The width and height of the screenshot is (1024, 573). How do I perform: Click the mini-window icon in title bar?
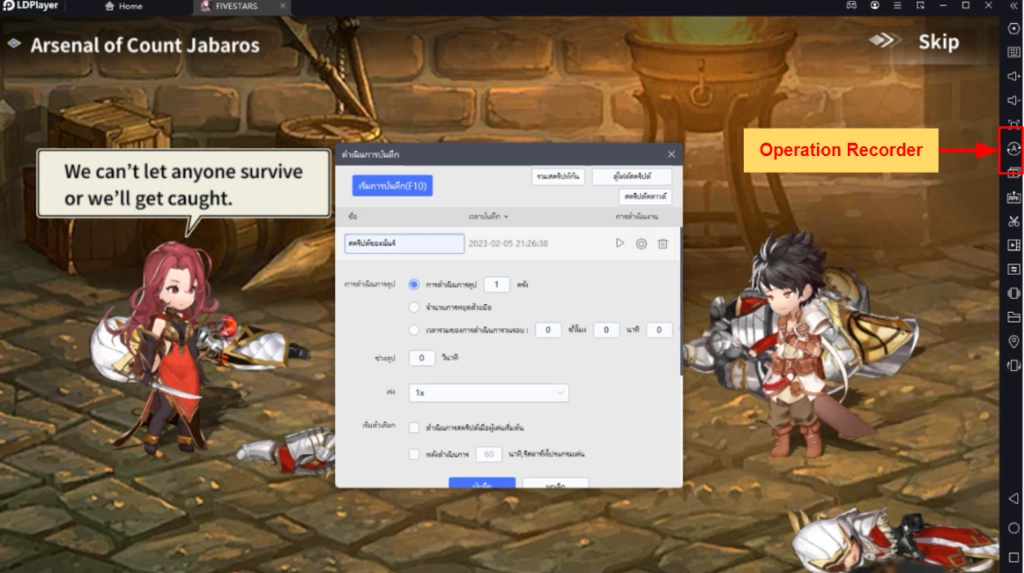tap(920, 5)
